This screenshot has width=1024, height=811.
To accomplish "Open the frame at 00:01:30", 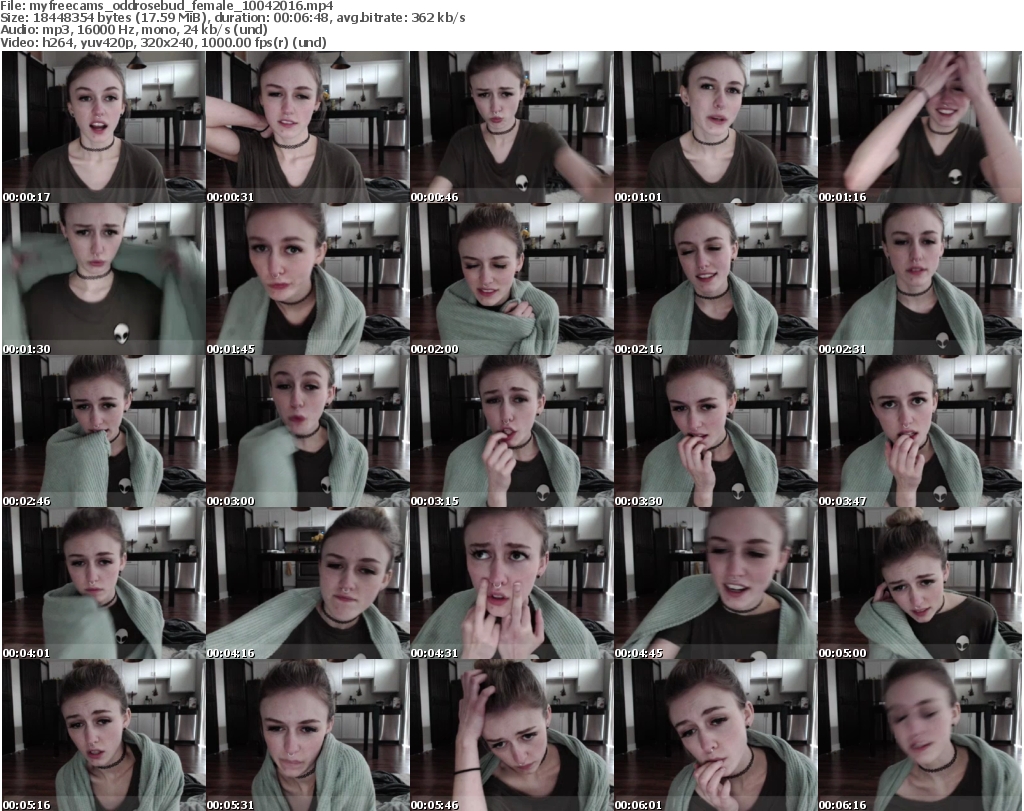I will (x=103, y=280).
